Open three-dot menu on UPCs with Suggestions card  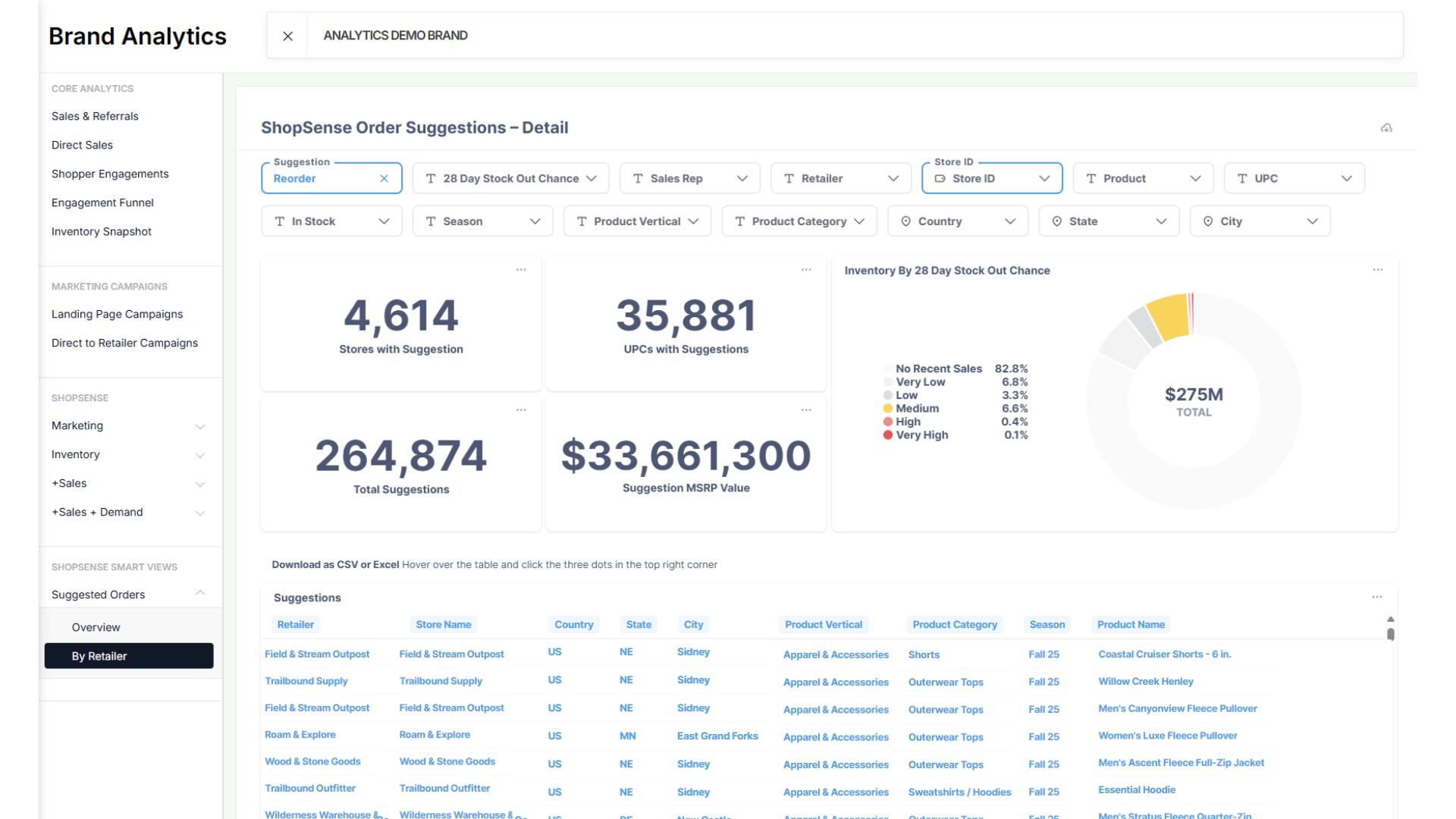click(x=806, y=270)
